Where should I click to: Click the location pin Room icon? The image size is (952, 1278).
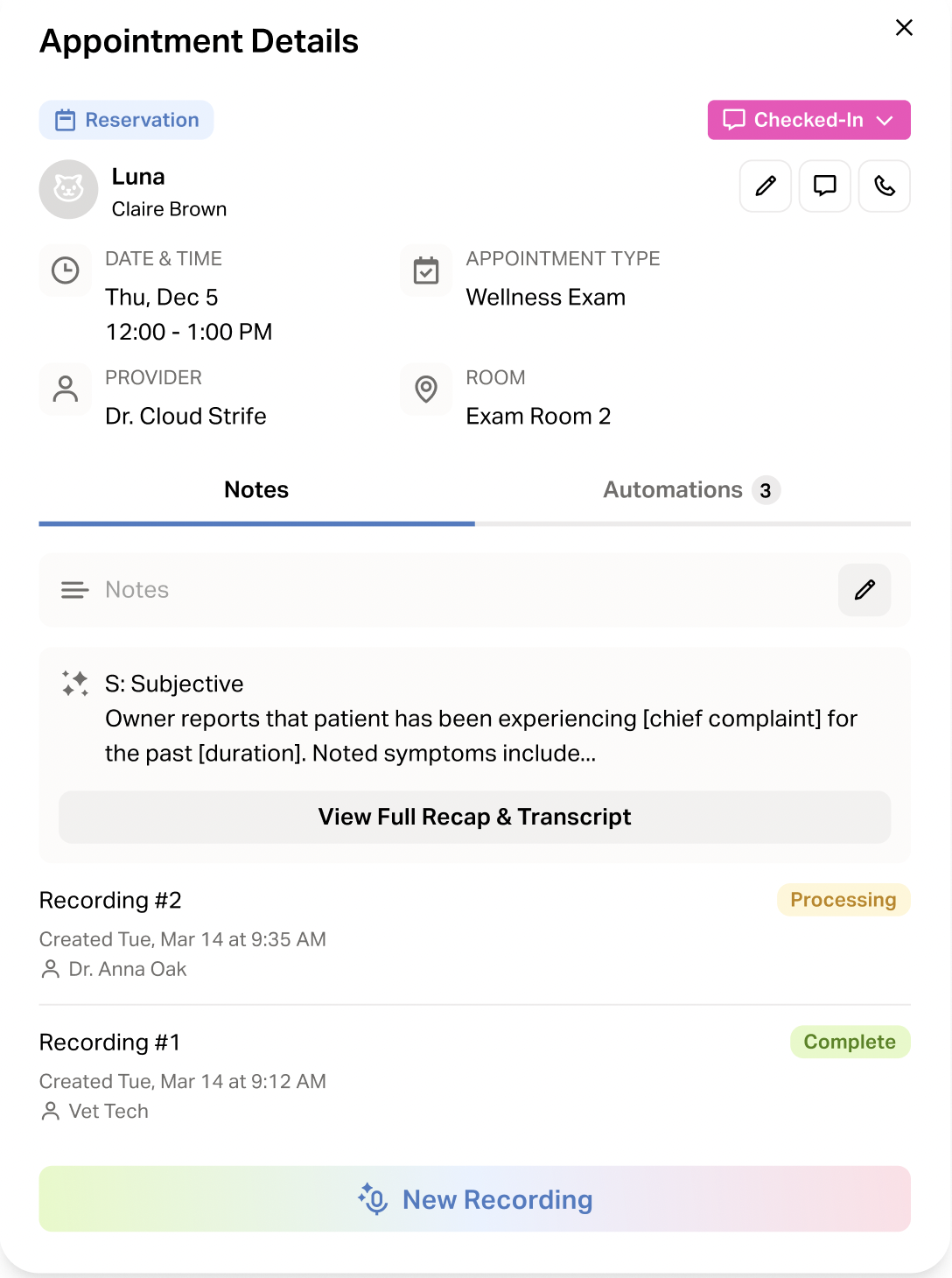pyautogui.click(x=426, y=389)
